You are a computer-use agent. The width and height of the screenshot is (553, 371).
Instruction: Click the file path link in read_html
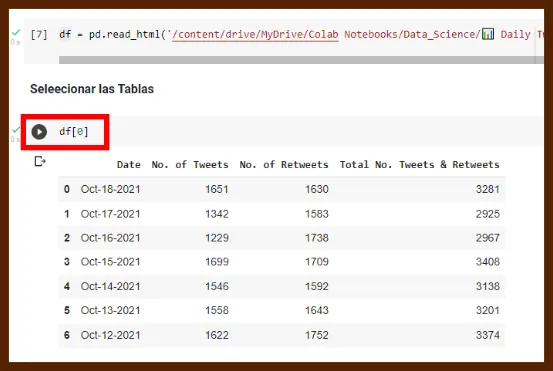(x=255, y=35)
